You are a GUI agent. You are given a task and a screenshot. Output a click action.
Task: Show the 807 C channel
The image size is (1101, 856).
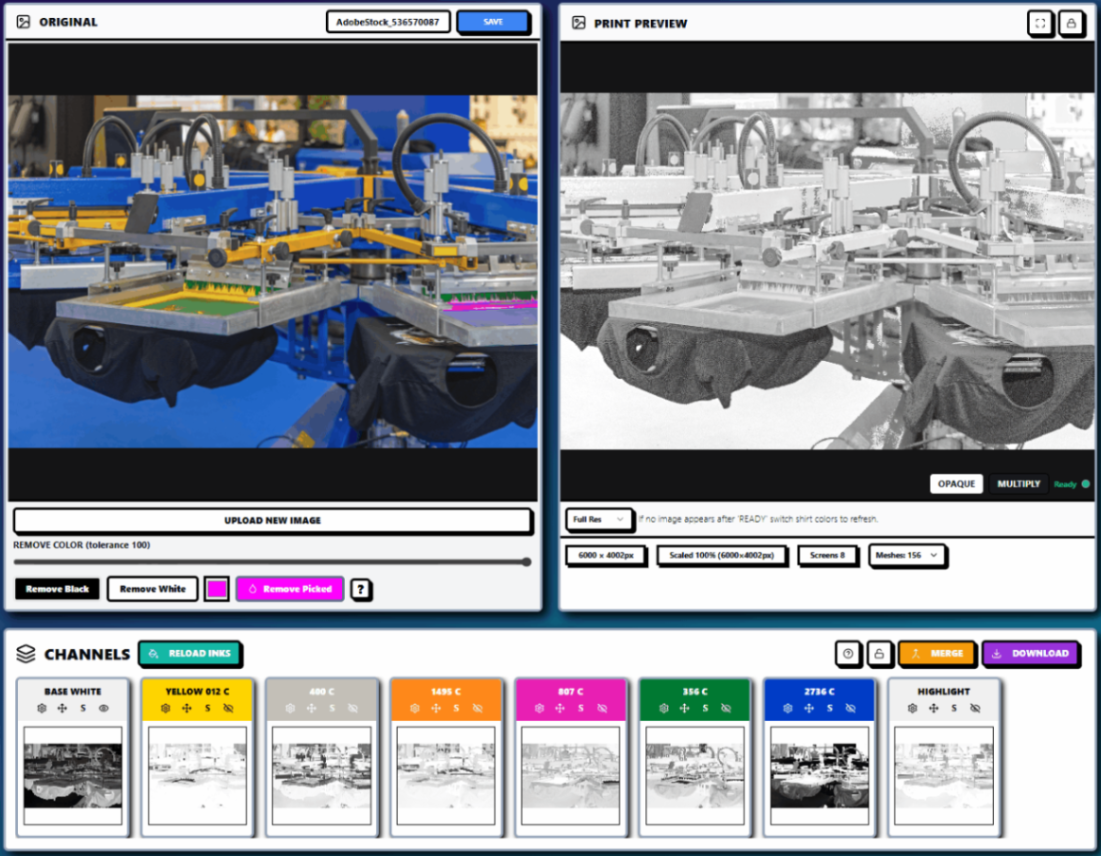(x=602, y=708)
